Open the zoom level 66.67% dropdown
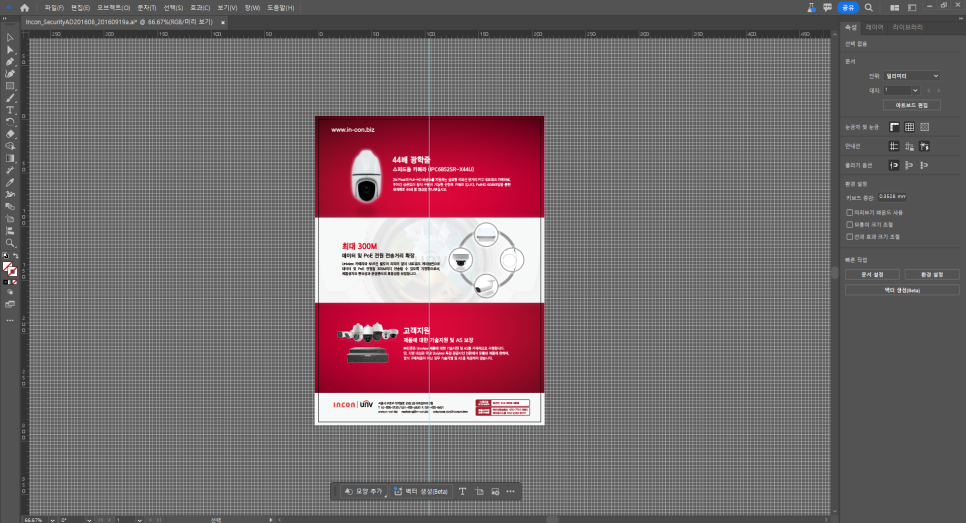This screenshot has height=523, width=966. click(x=52, y=520)
